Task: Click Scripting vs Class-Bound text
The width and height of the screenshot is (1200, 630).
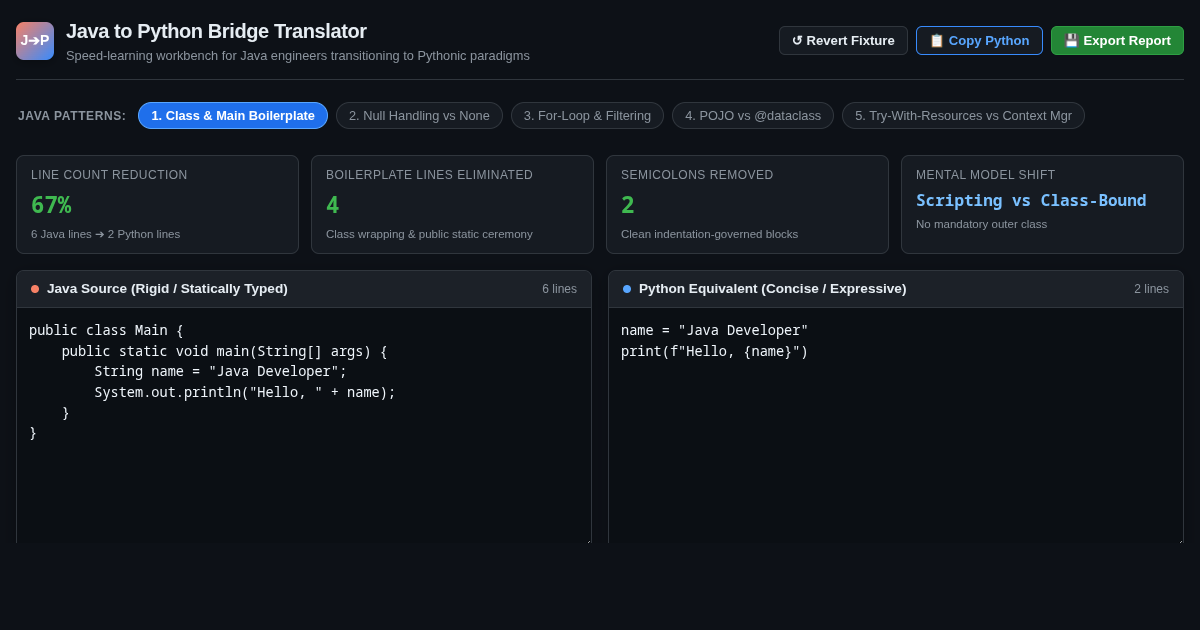Action: (x=1031, y=200)
